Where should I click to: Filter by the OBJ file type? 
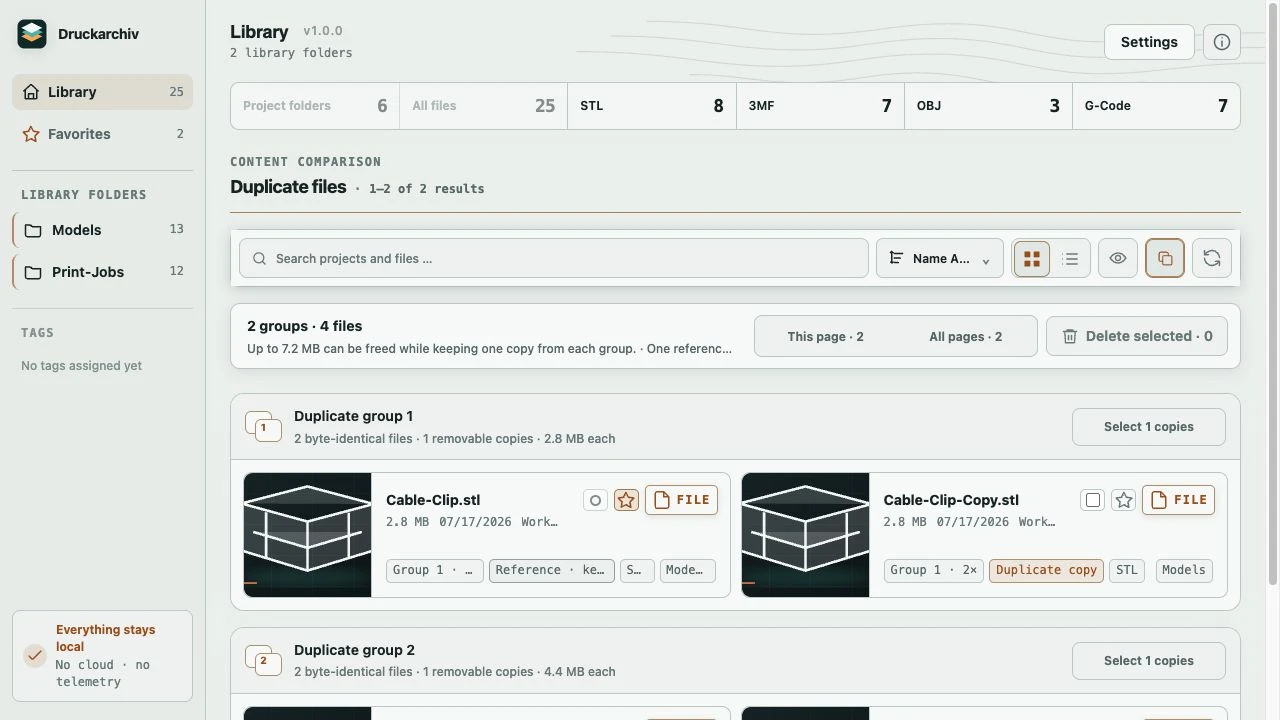point(988,106)
